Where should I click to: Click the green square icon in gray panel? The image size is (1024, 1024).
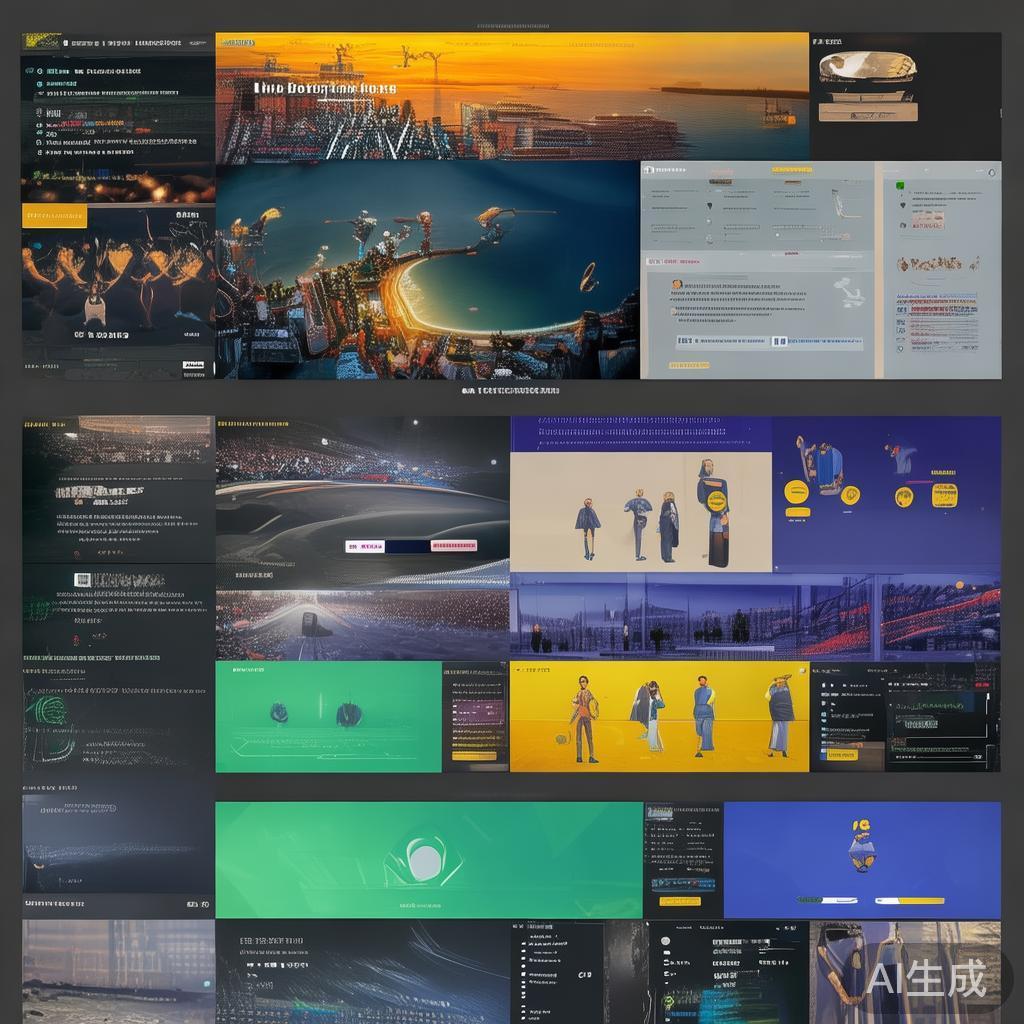901,185
